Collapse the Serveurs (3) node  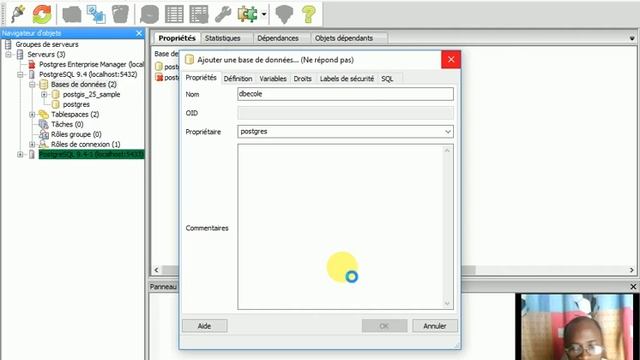tap(8, 54)
